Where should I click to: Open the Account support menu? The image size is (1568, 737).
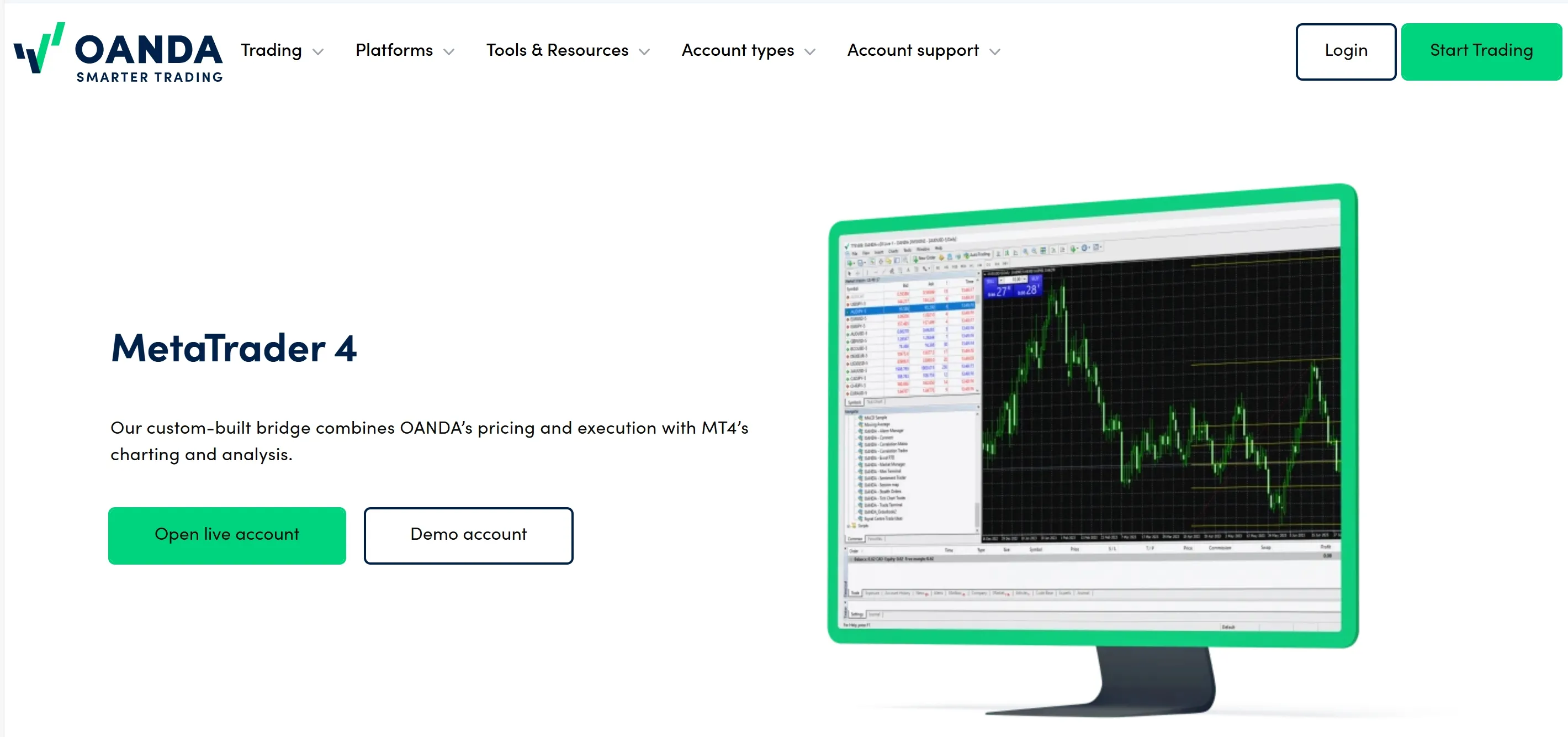[913, 51]
